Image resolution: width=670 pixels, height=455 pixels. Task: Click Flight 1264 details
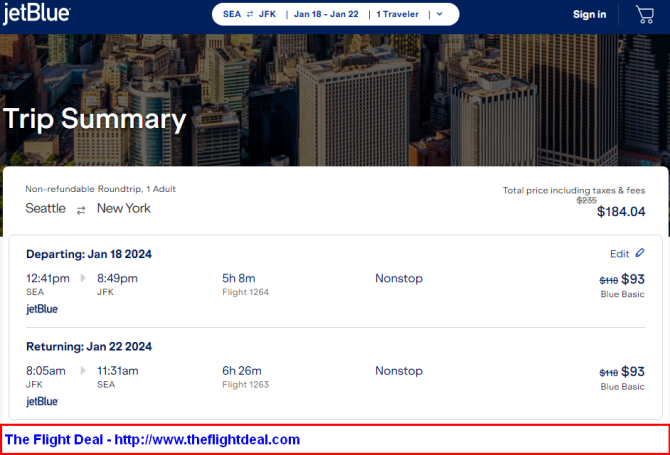245,292
